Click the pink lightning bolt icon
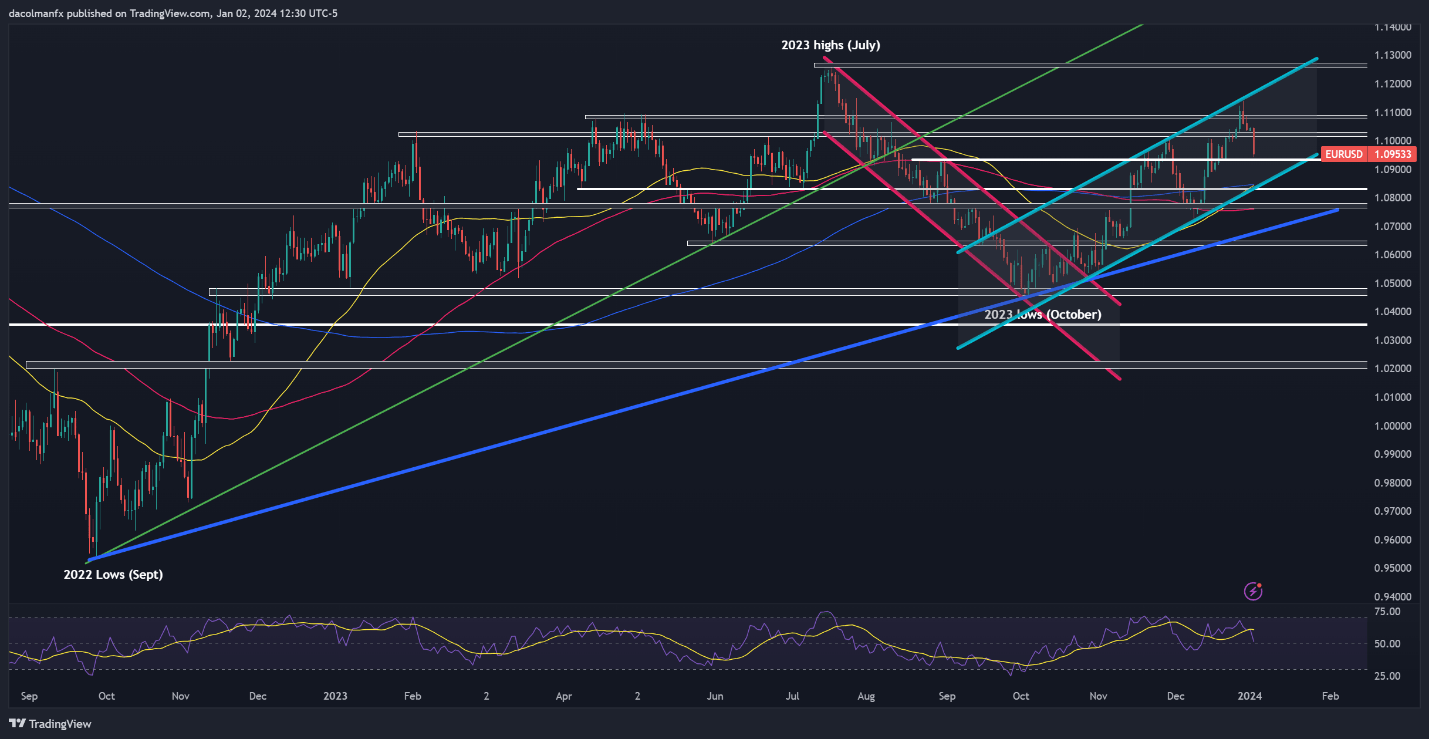 (x=1254, y=591)
